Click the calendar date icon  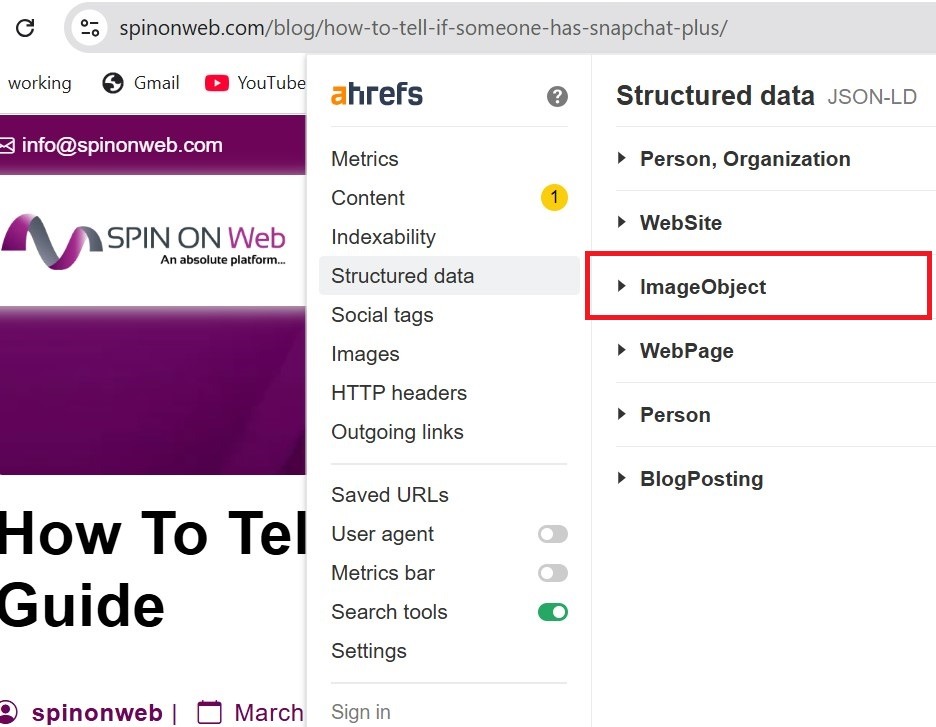[209, 712]
